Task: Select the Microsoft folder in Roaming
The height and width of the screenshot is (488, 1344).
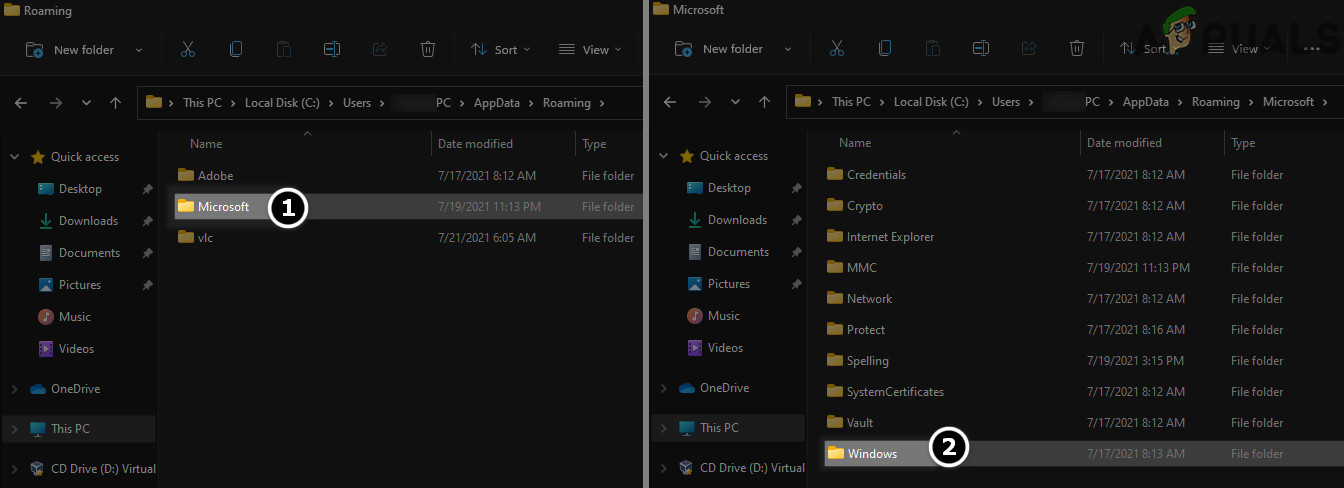Action: point(223,207)
